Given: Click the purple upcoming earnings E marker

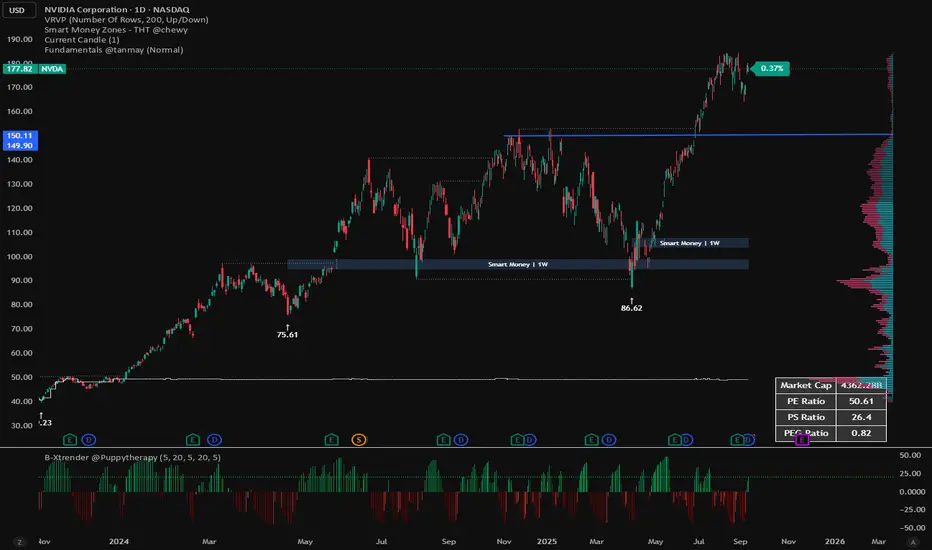Looking at the screenshot, I should pos(802,440).
